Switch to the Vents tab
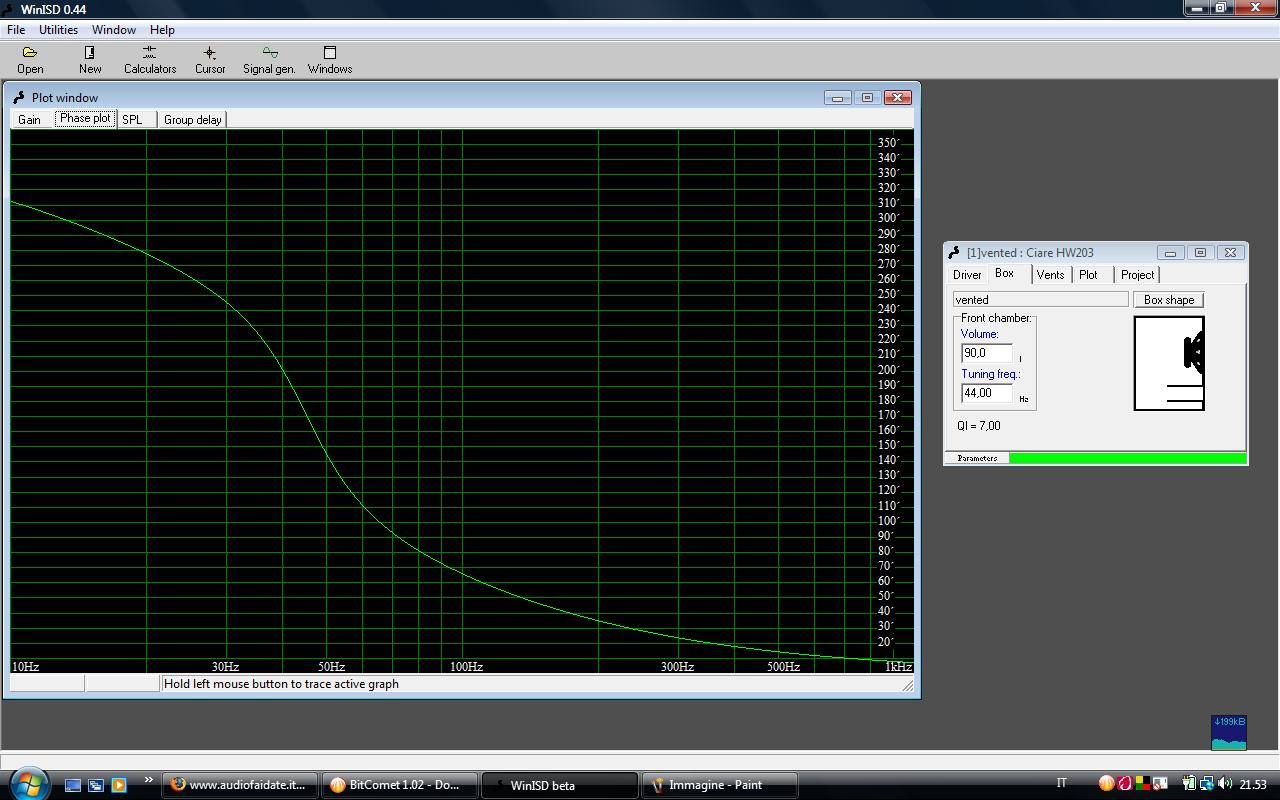Viewport: 1280px width, 800px height. coord(1050,275)
